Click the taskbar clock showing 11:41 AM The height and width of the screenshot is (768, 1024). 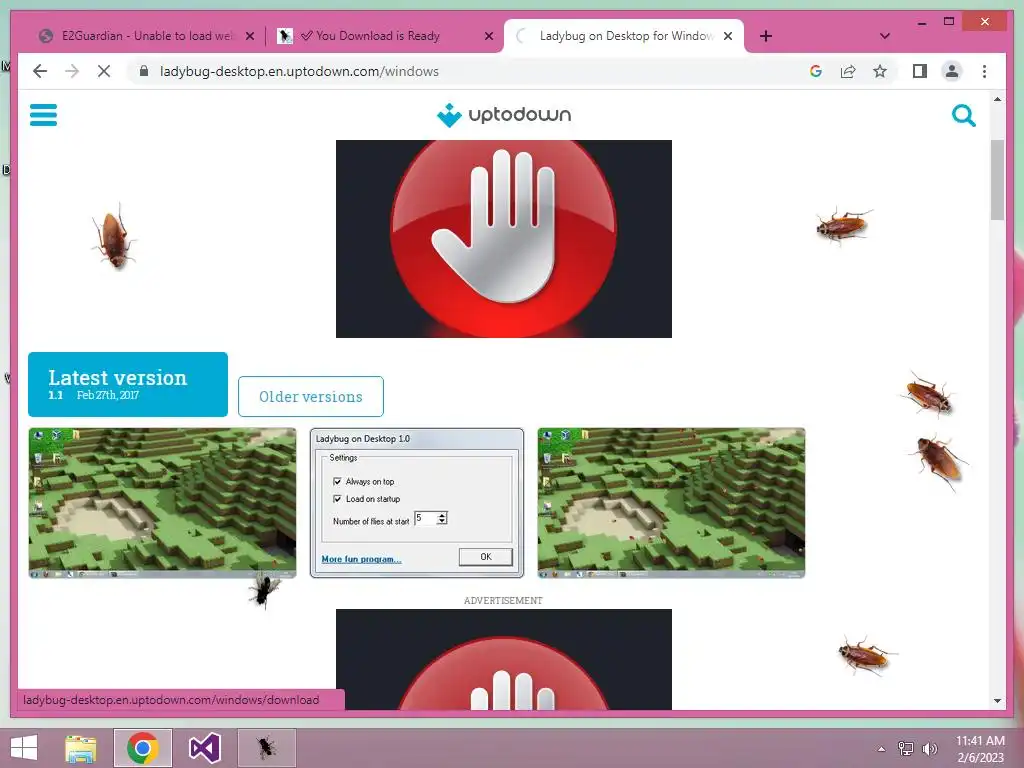(x=980, y=749)
